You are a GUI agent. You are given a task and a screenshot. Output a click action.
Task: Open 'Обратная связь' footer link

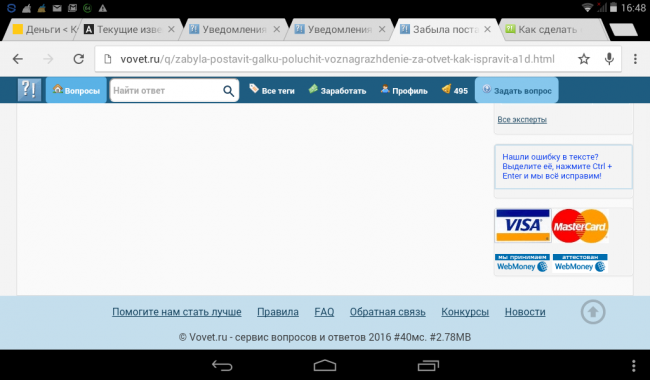[388, 312]
